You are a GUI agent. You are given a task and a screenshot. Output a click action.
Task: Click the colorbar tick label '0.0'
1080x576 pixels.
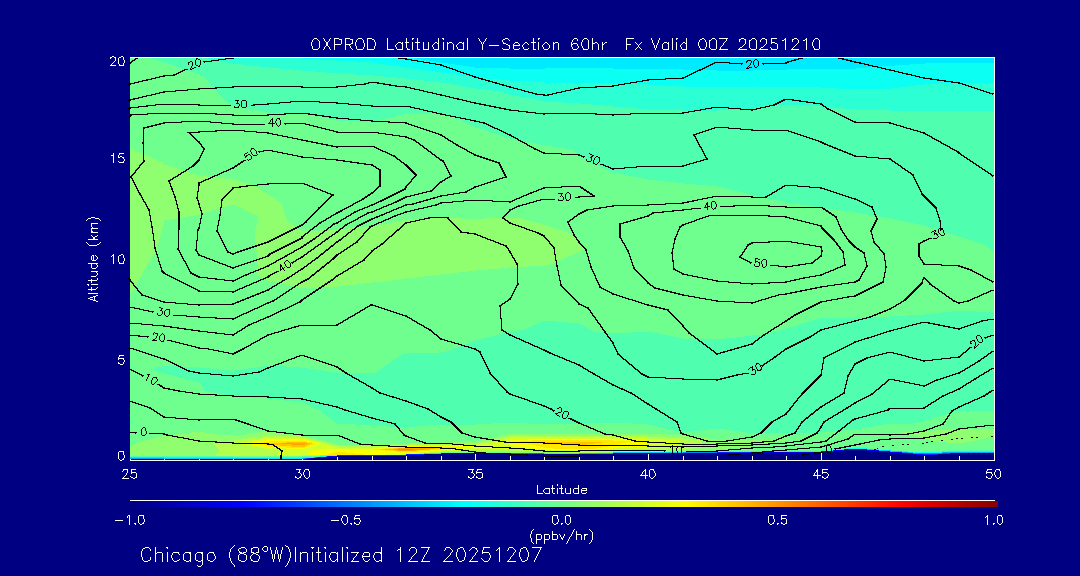[561, 520]
